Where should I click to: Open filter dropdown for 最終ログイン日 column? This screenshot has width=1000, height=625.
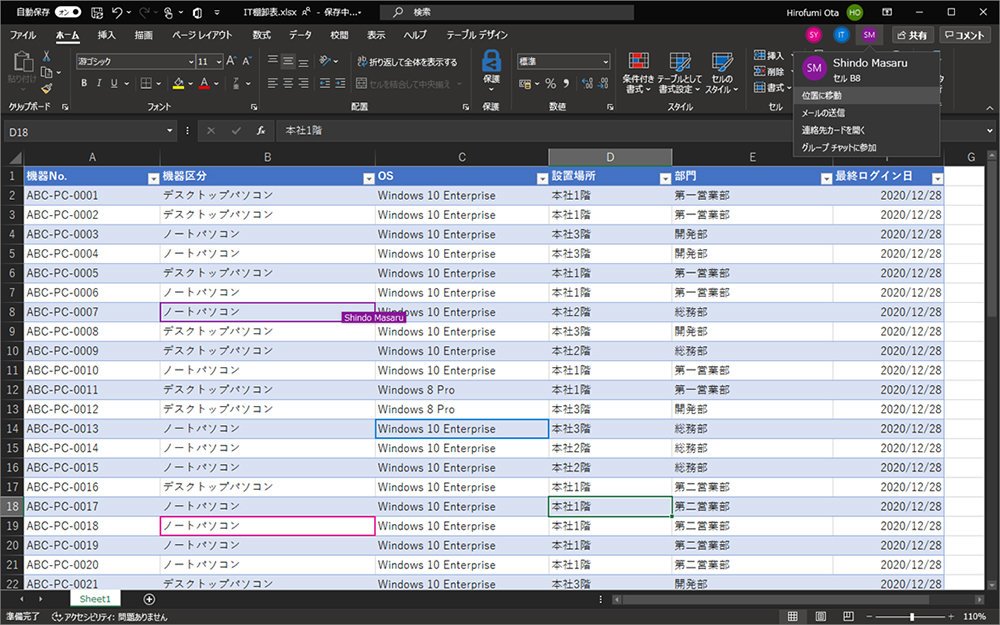(938, 179)
